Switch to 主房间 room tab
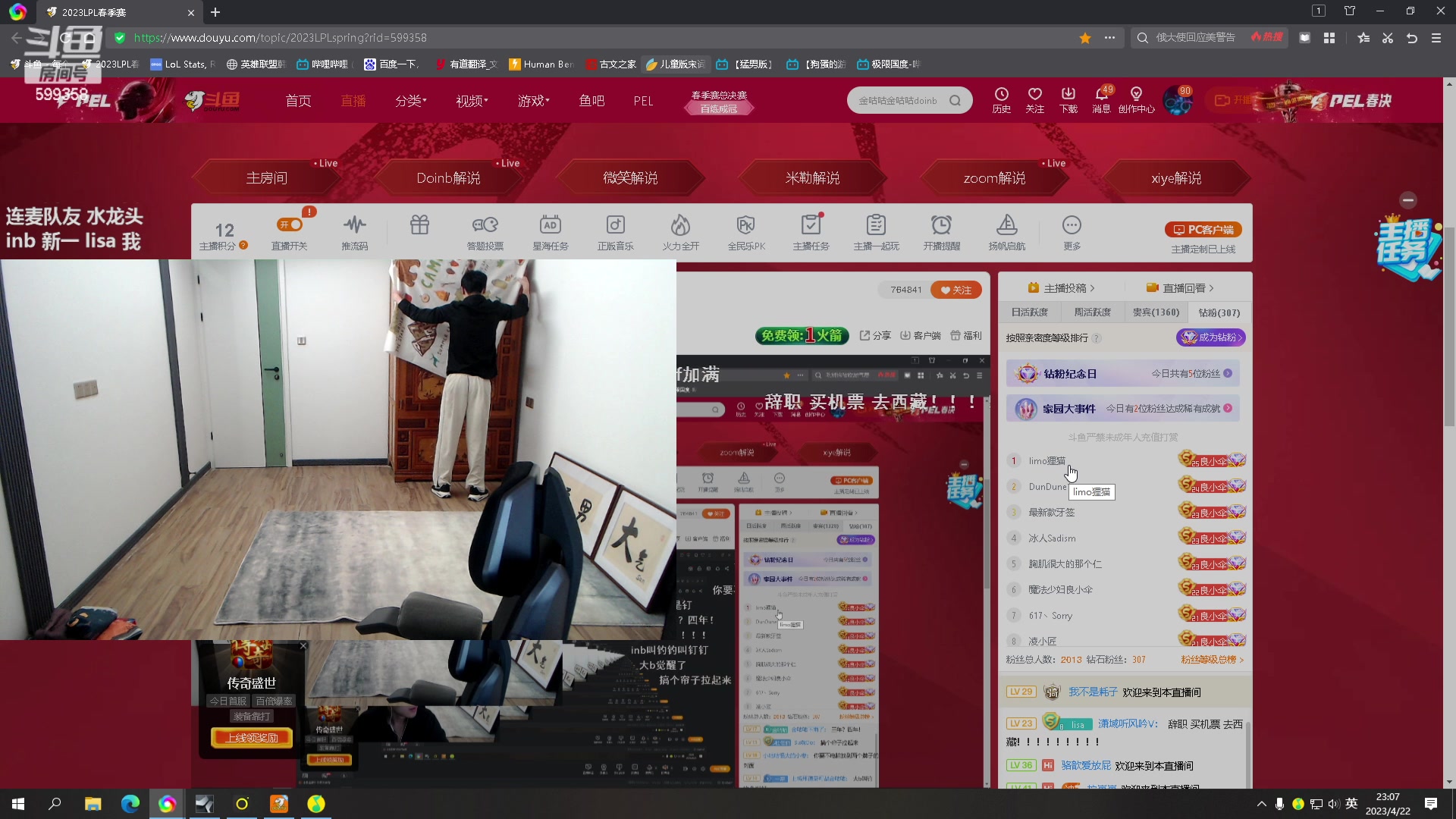This screenshot has height=819, width=1456. (x=267, y=178)
